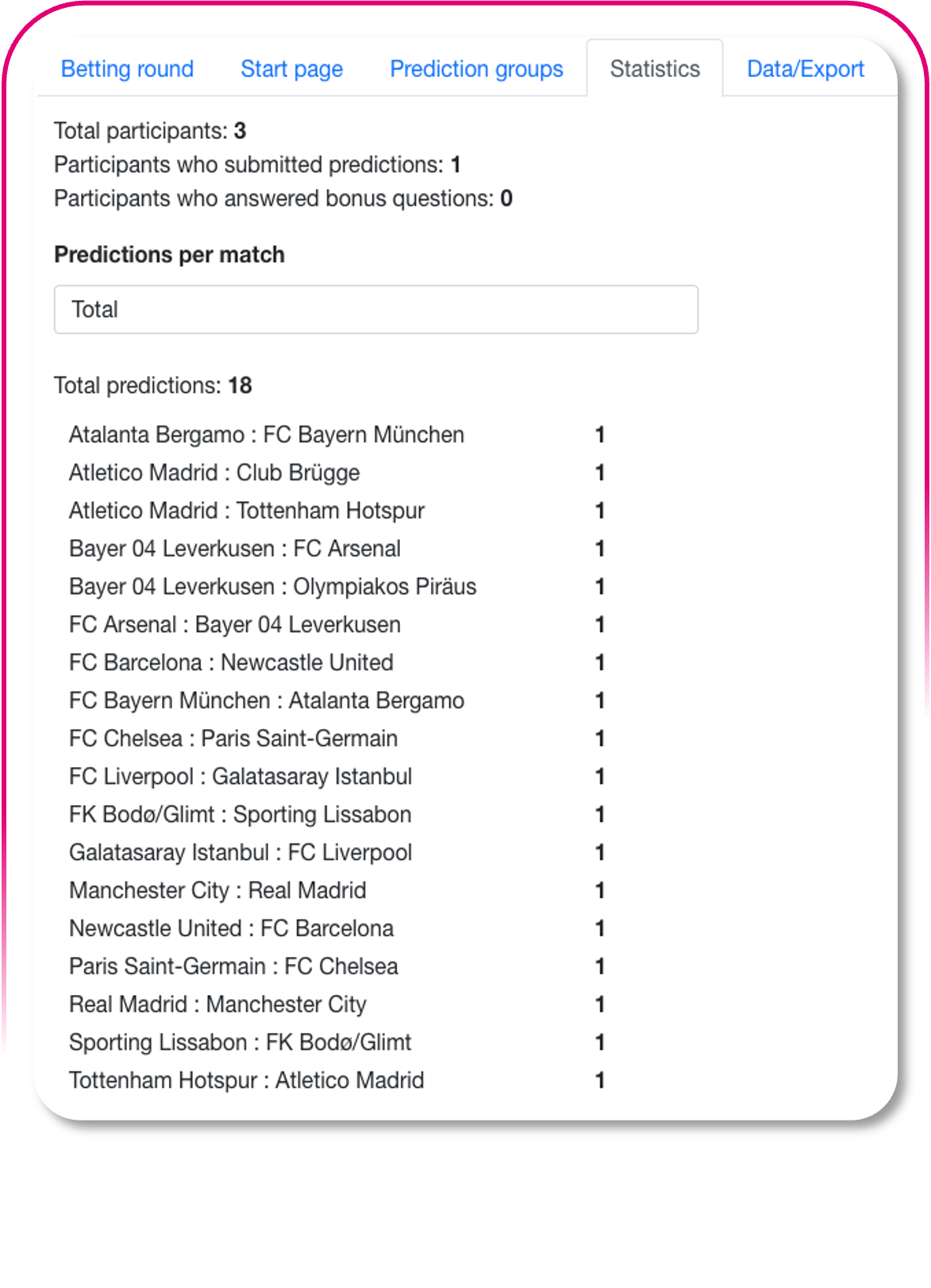Click FC Chelsea : Paris Saint-Germain row
The width and height of the screenshot is (931, 1288).
233,738
